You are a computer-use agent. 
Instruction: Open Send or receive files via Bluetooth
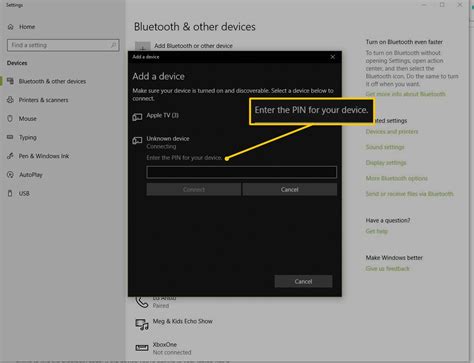[x=409, y=194]
